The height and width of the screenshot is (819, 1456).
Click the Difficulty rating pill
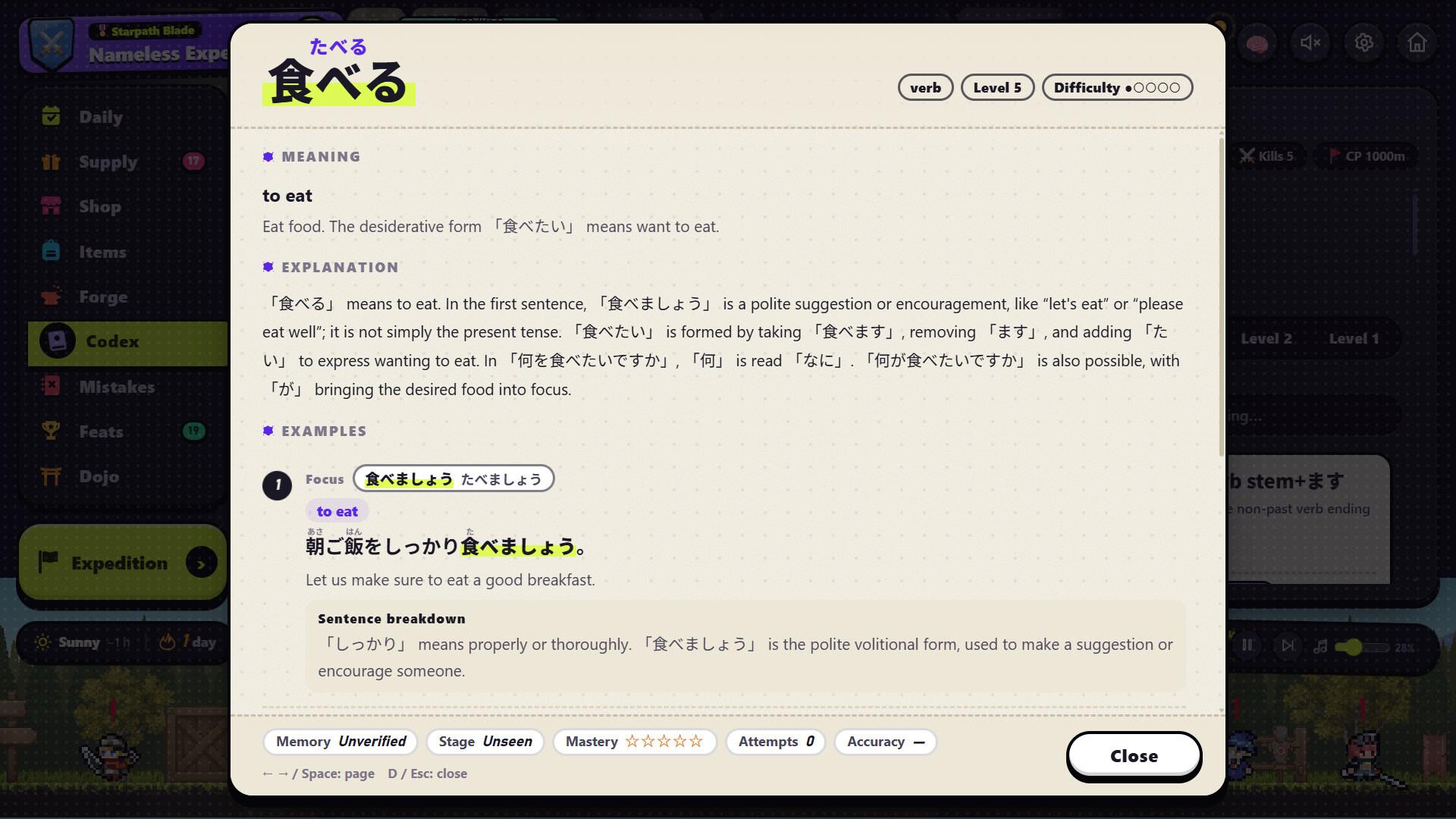(1117, 87)
